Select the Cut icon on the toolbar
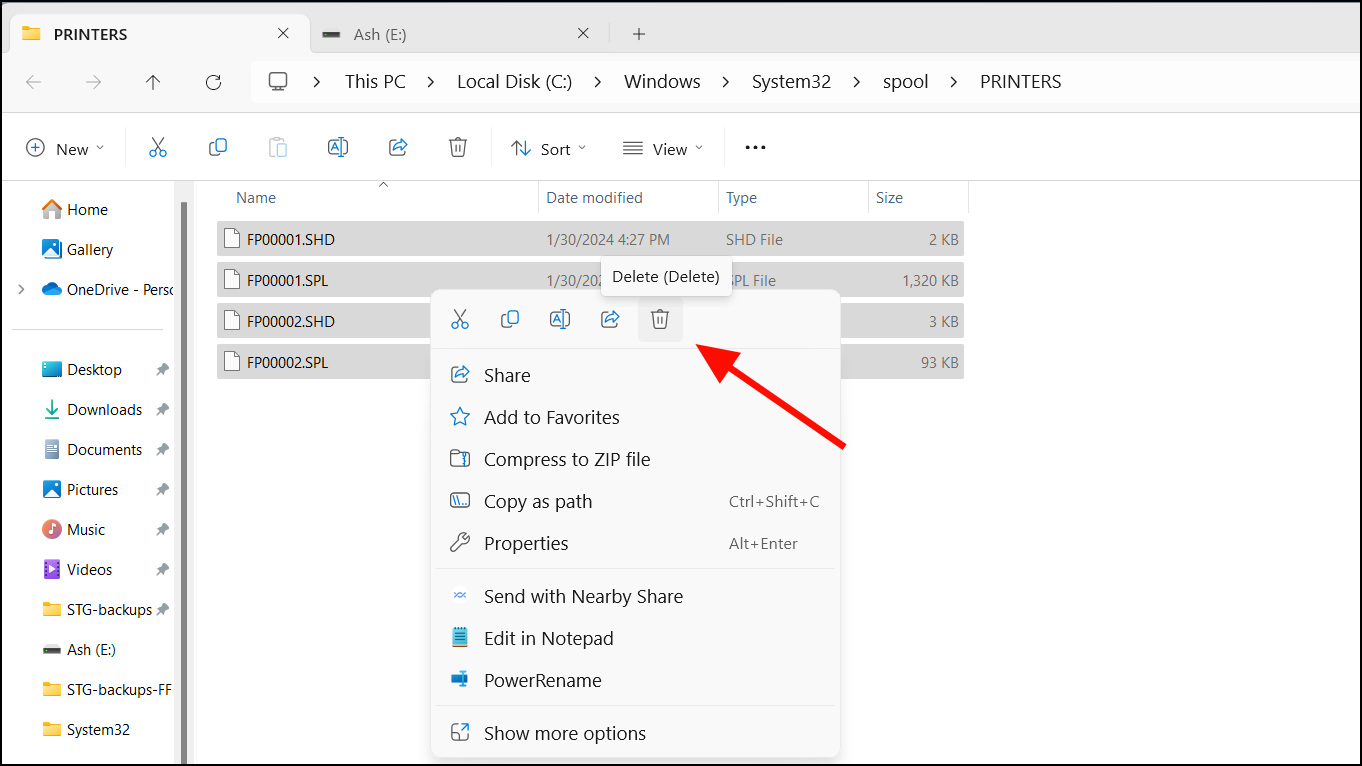The width and height of the screenshot is (1362, 766). (158, 147)
